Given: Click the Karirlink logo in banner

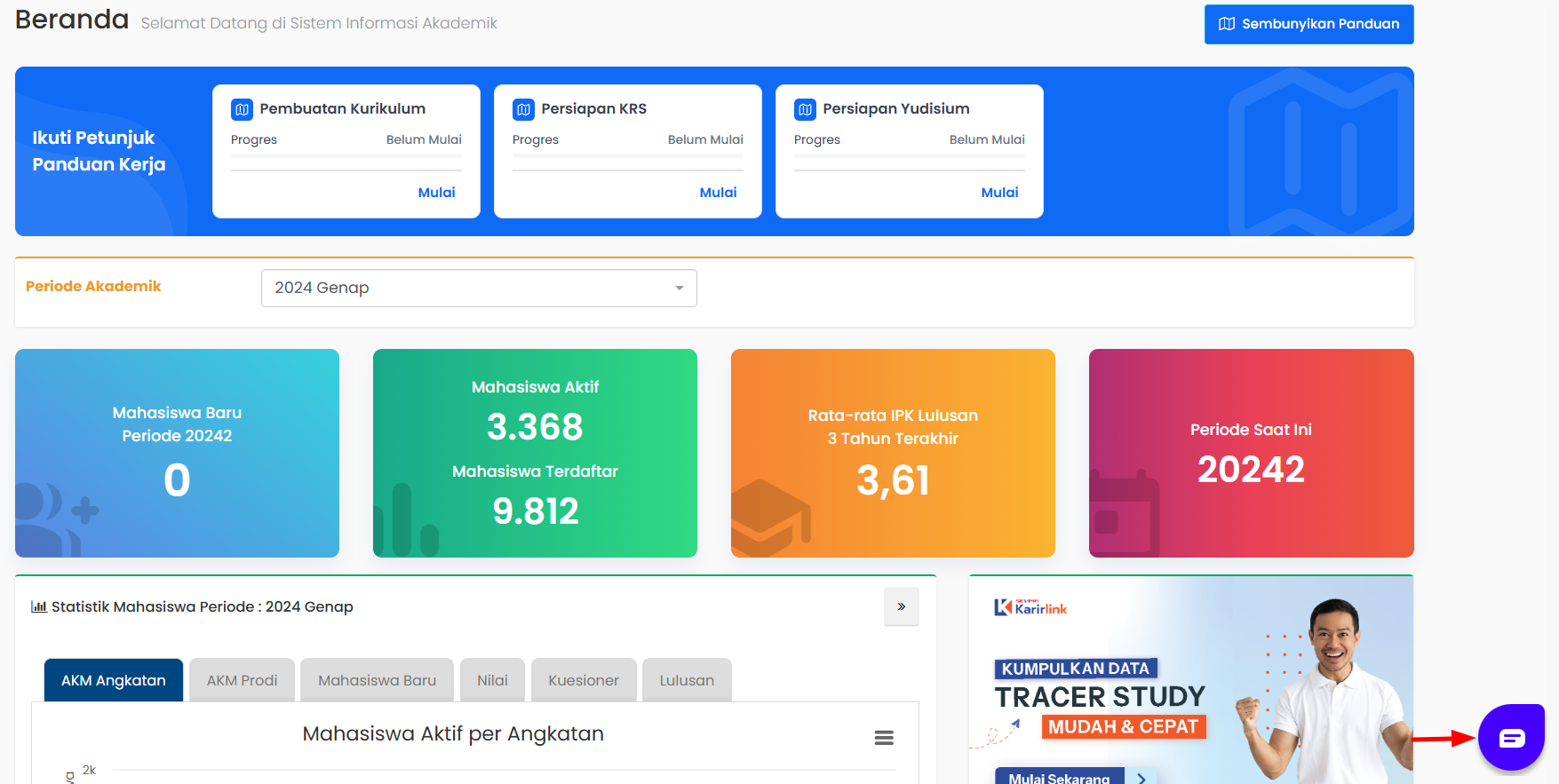Looking at the screenshot, I should point(1030,607).
